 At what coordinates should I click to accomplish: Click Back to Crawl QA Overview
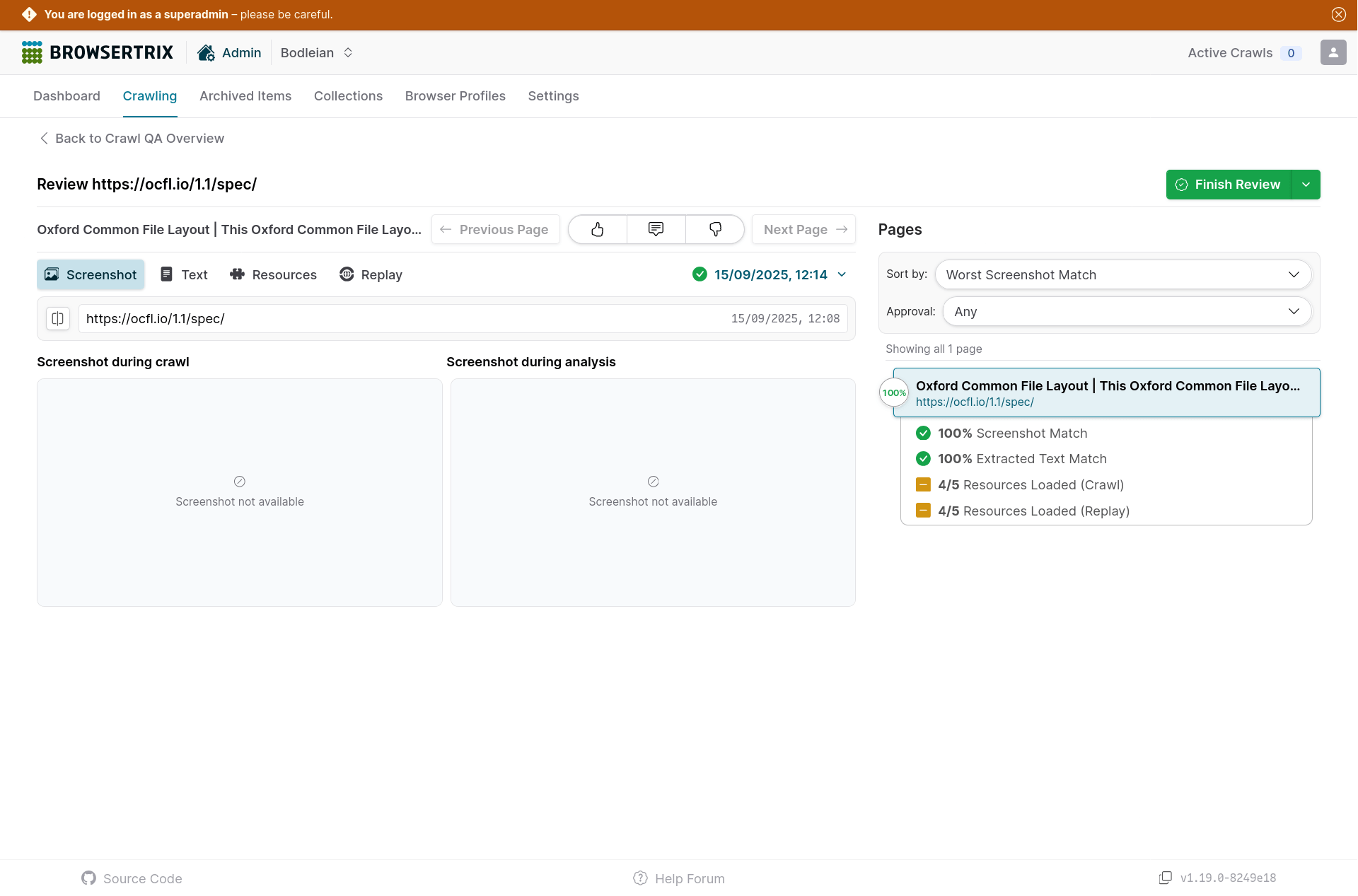coord(132,139)
